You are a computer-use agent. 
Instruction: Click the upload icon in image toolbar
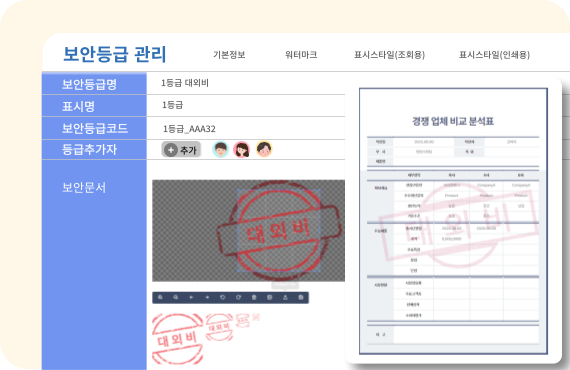tap(285, 297)
